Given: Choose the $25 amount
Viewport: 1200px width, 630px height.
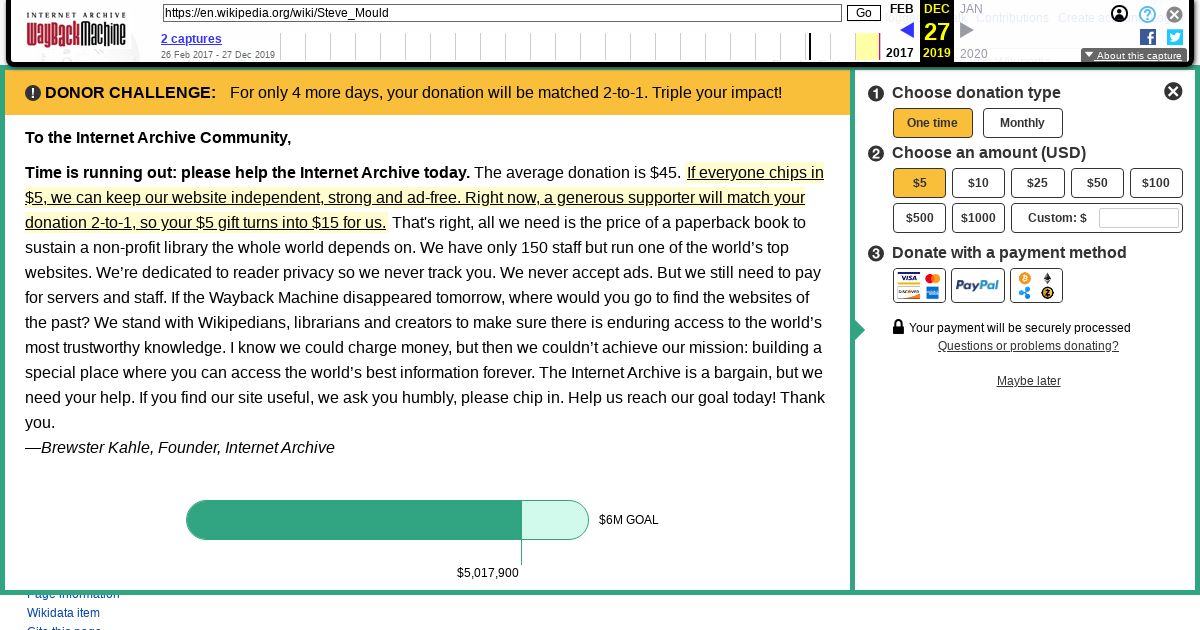Looking at the screenshot, I should click(x=1037, y=183).
